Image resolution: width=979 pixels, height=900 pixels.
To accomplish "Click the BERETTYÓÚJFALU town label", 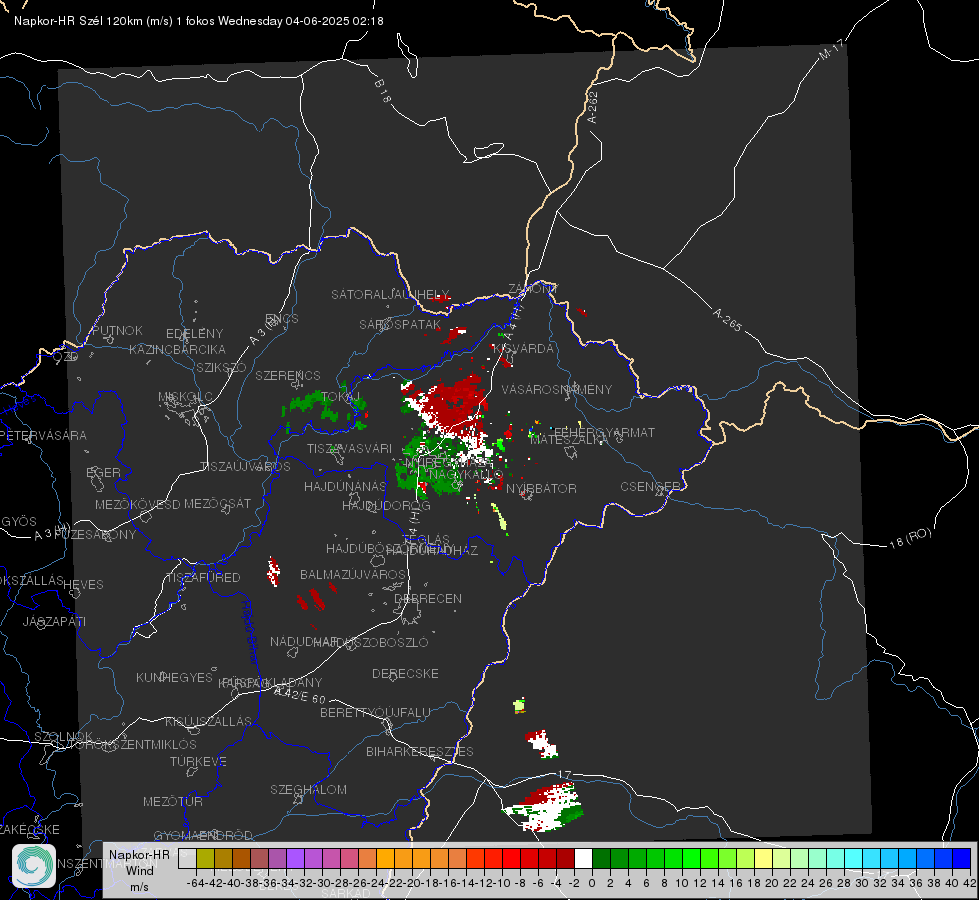I will click(x=375, y=712).
